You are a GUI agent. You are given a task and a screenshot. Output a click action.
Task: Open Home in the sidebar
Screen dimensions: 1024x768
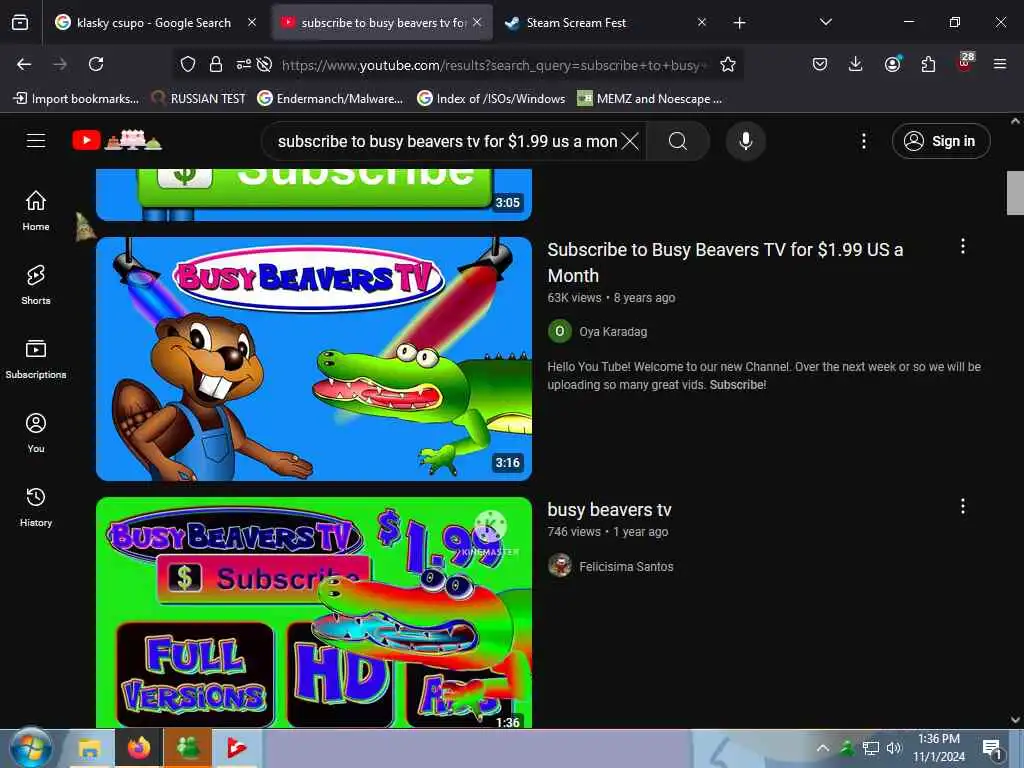[x=36, y=210]
